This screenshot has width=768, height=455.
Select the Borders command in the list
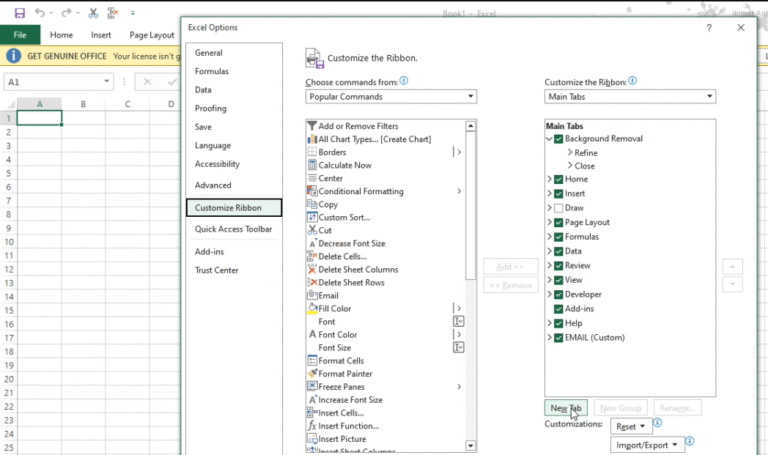pos(385,152)
